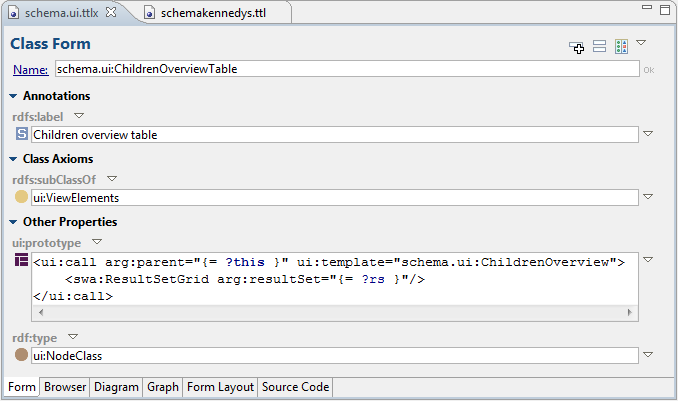Close the schema.ui.ttlx editor tab
This screenshot has height=401, width=678.
[x=111, y=12]
